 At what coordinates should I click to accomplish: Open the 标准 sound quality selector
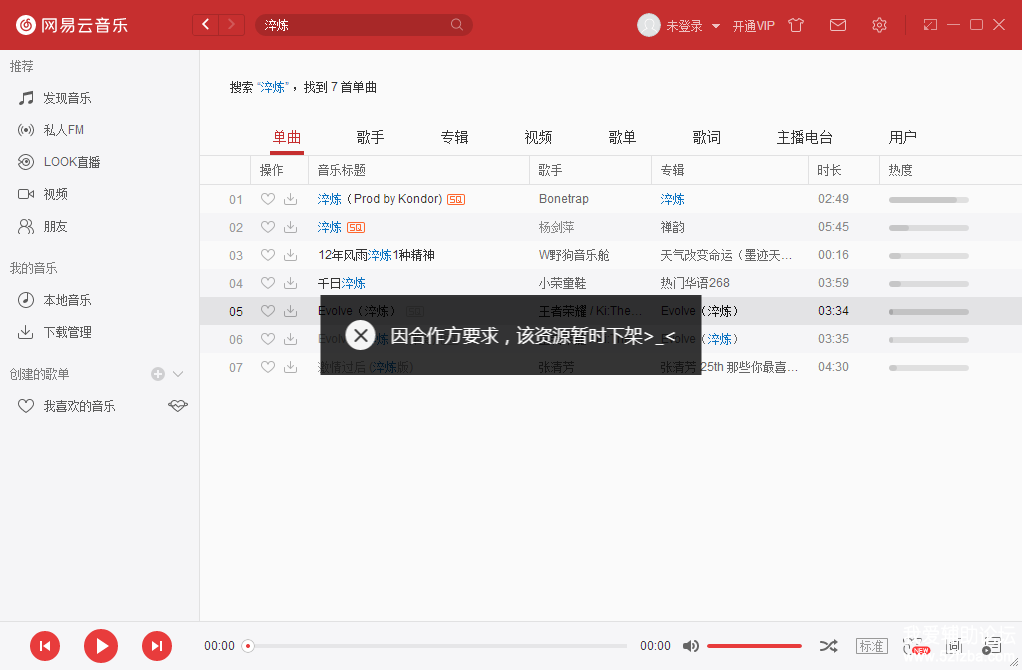(871, 646)
